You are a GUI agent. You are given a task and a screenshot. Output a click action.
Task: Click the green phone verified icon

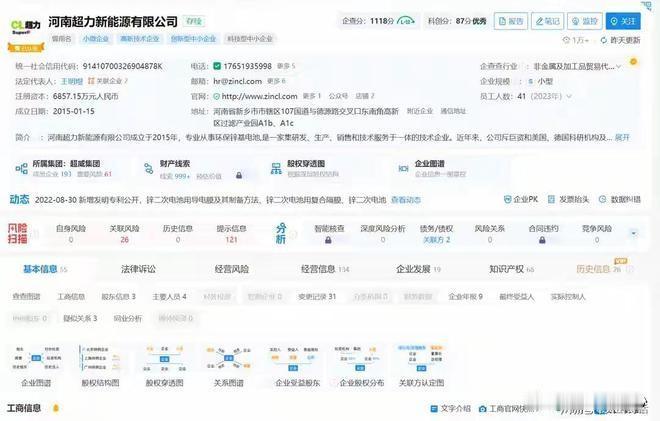[217, 66]
